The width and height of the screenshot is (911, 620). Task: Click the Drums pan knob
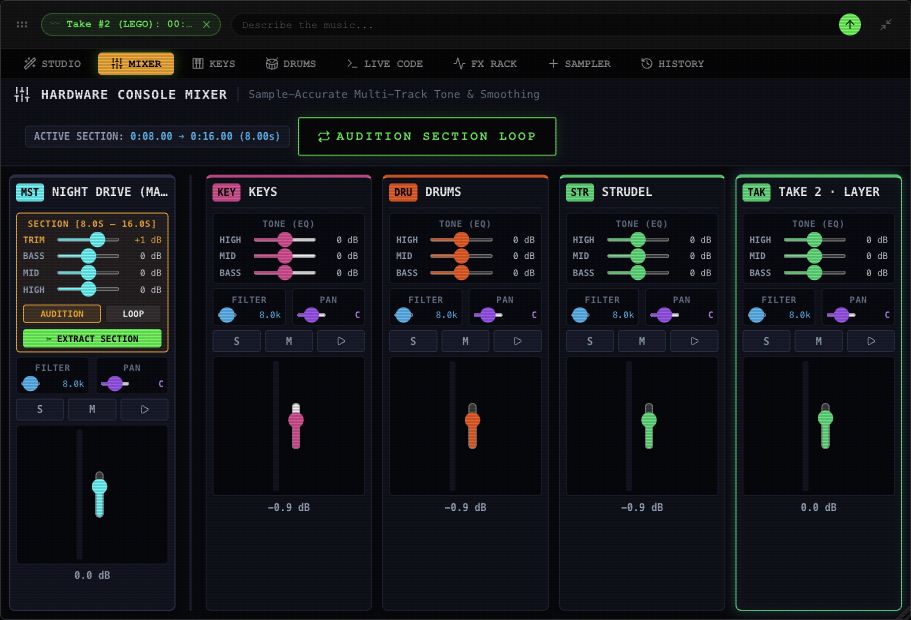coord(488,315)
